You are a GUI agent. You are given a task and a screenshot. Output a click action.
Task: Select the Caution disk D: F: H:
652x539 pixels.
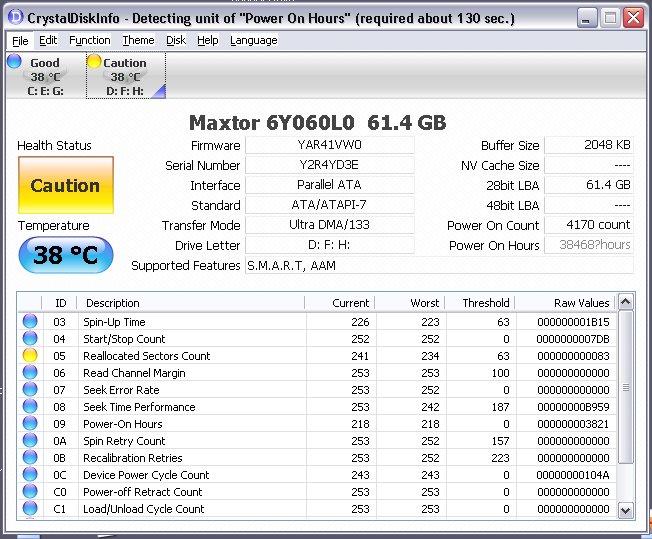[x=126, y=76]
